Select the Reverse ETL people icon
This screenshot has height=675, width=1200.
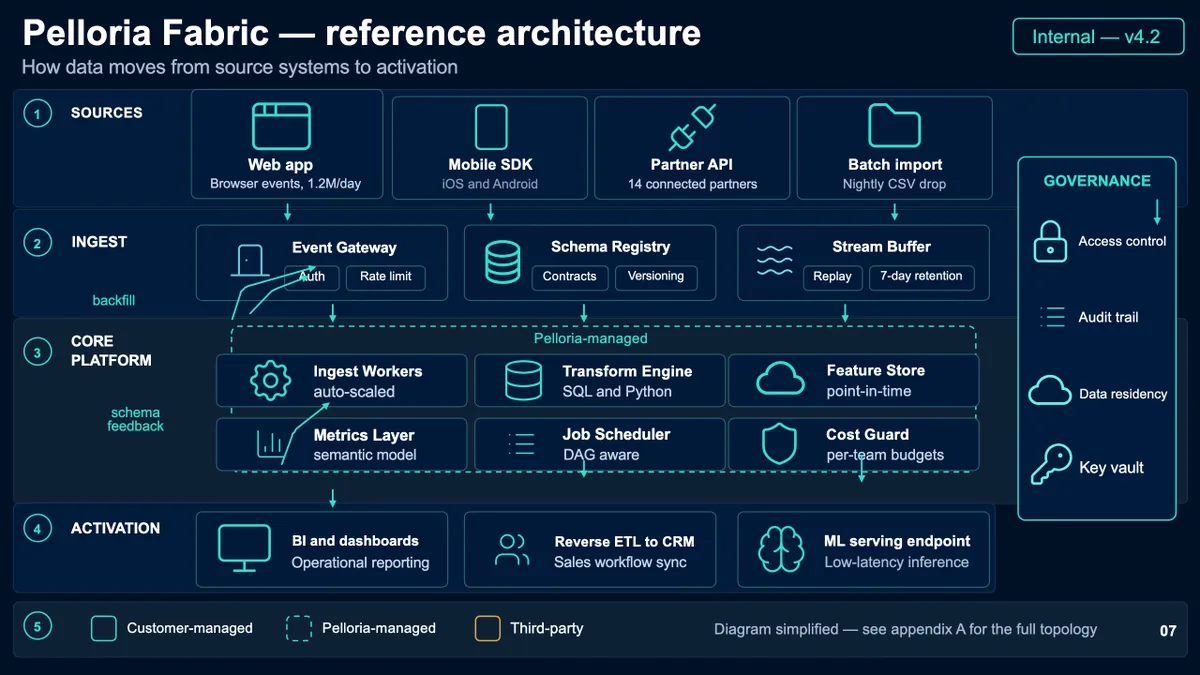click(512, 548)
